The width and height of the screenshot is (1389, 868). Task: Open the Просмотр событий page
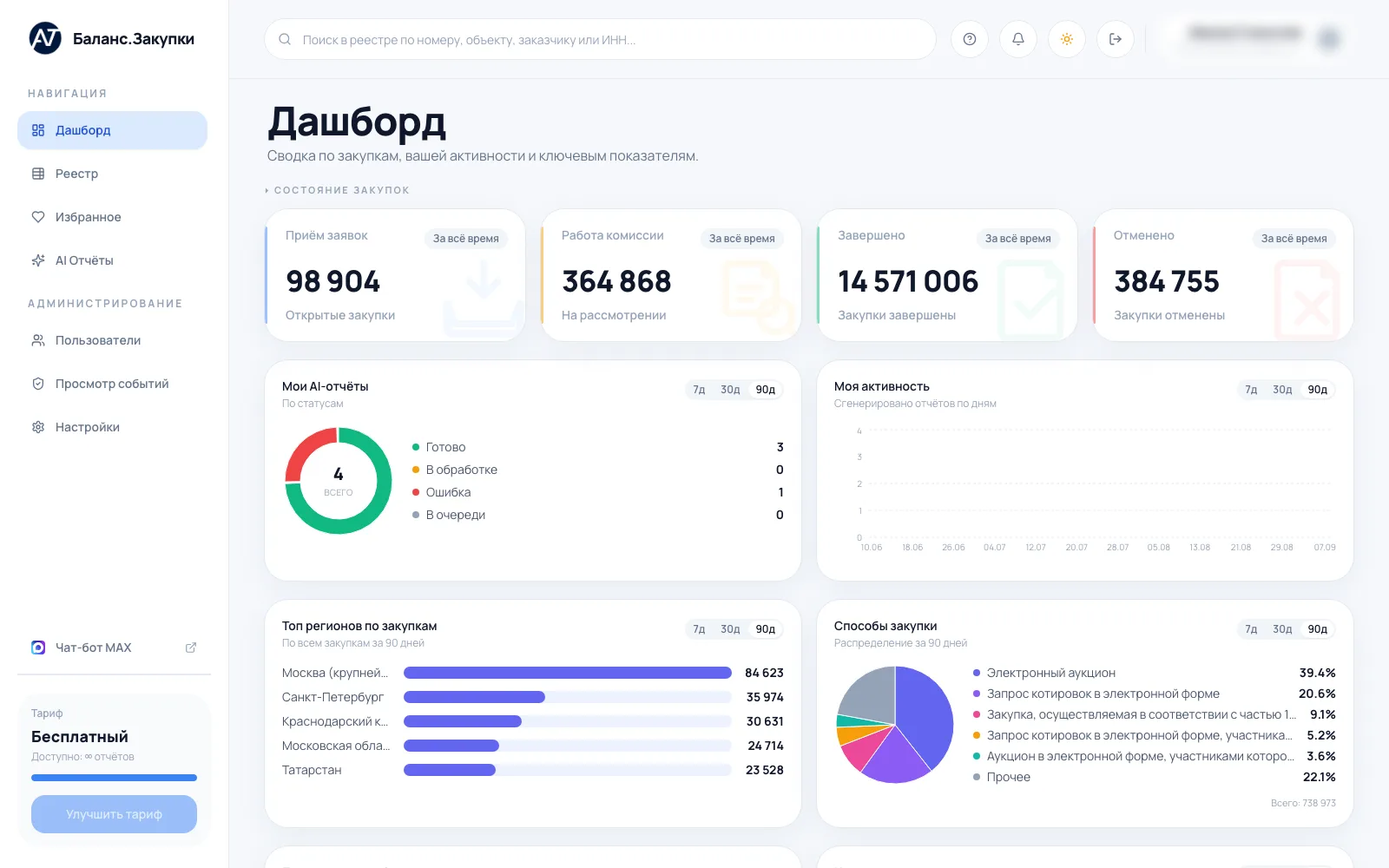coord(112,384)
